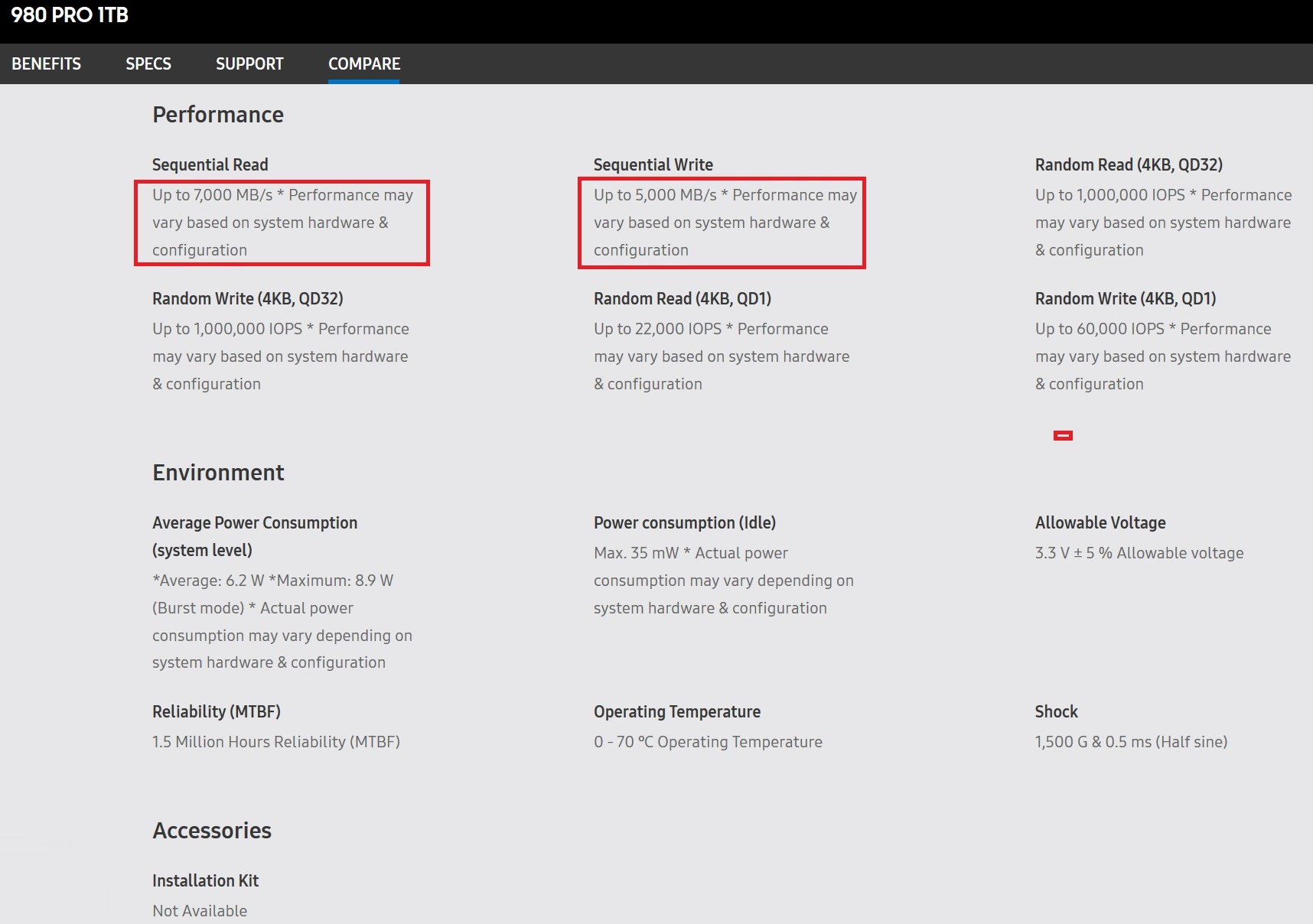
Task: Select the COMPARE tab
Action: [x=364, y=63]
